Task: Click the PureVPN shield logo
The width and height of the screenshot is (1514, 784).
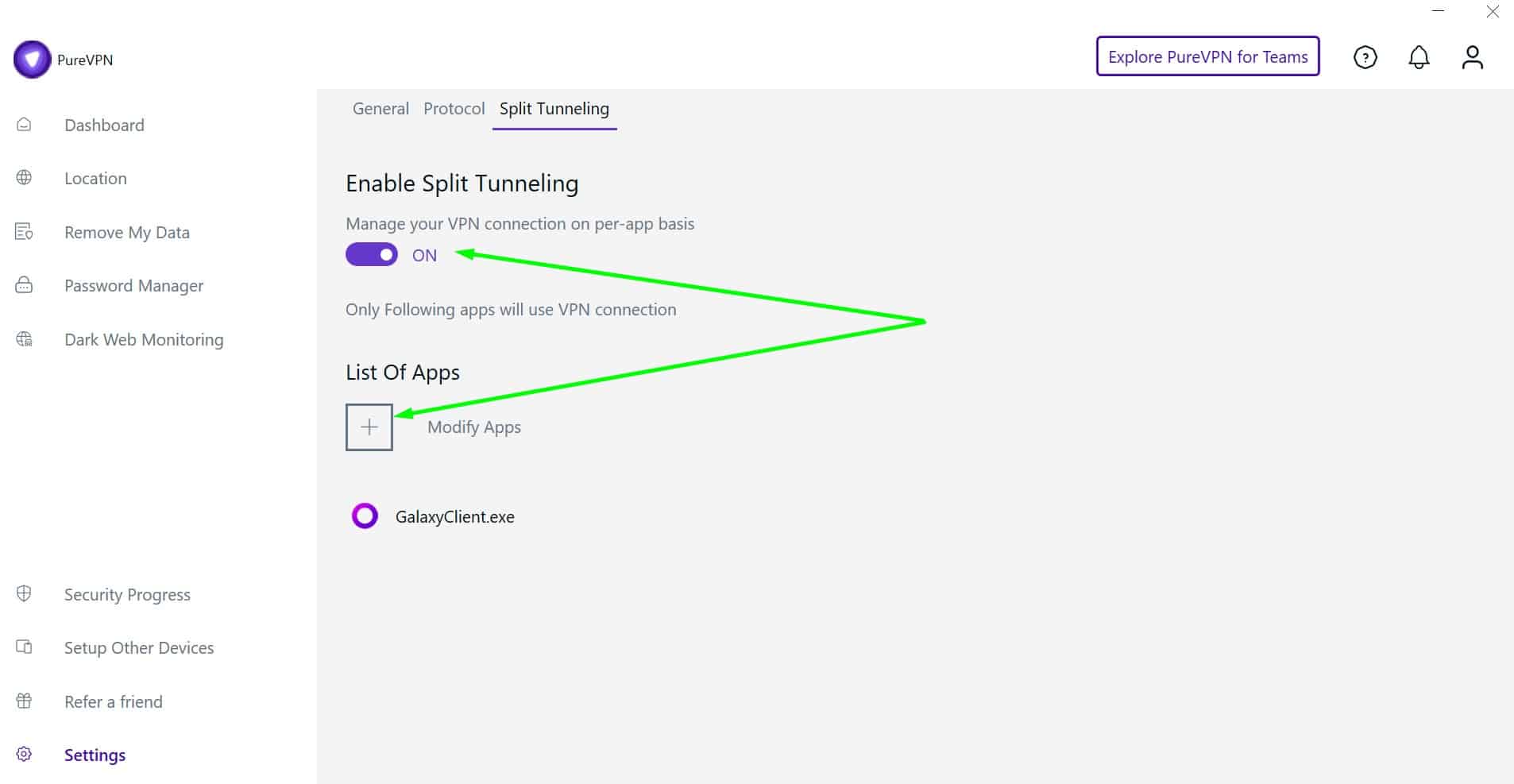Action: click(33, 60)
